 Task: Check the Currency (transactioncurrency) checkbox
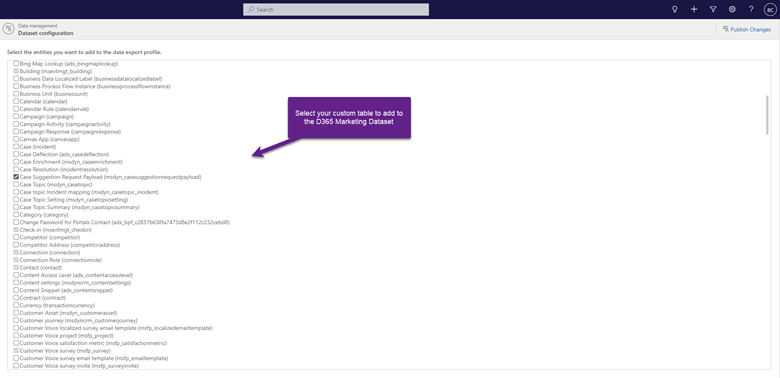pos(16,305)
